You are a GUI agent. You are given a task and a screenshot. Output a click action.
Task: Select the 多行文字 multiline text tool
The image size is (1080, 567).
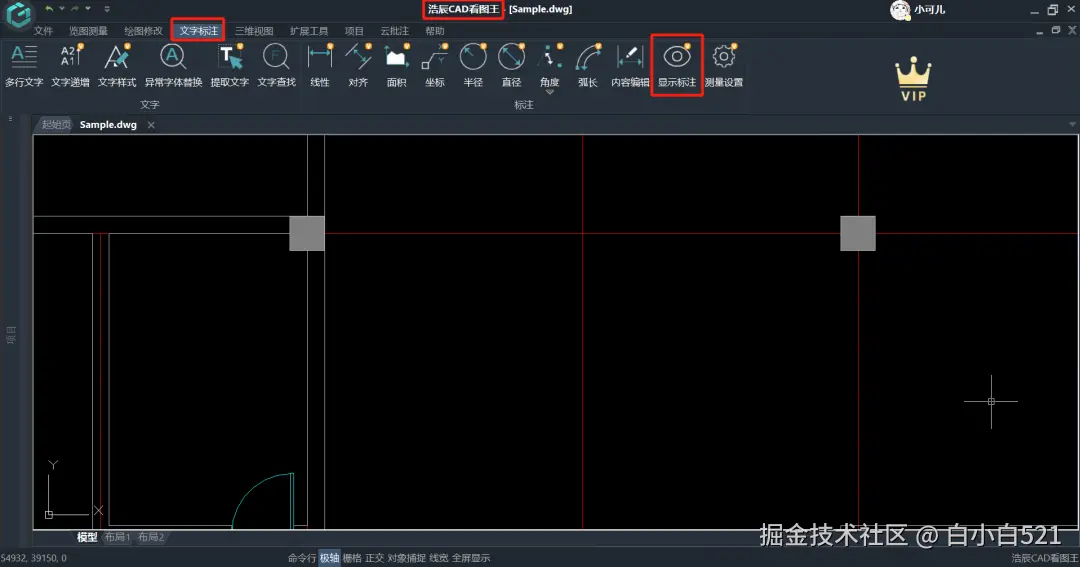pos(24,65)
